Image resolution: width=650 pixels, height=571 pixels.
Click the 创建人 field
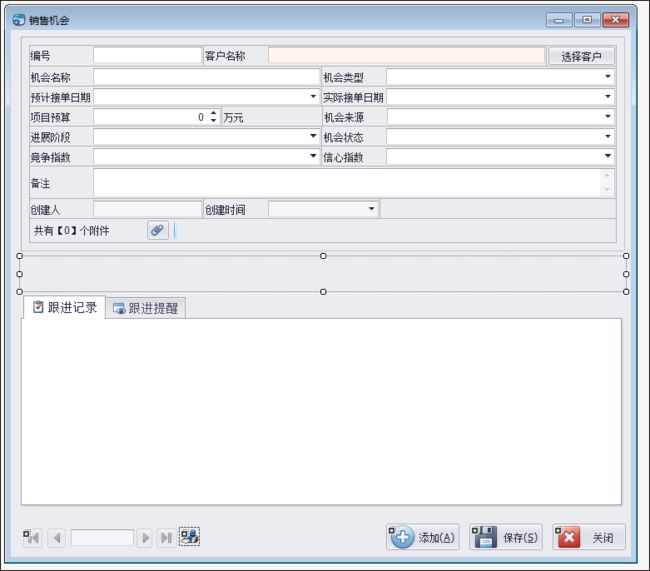(x=148, y=209)
